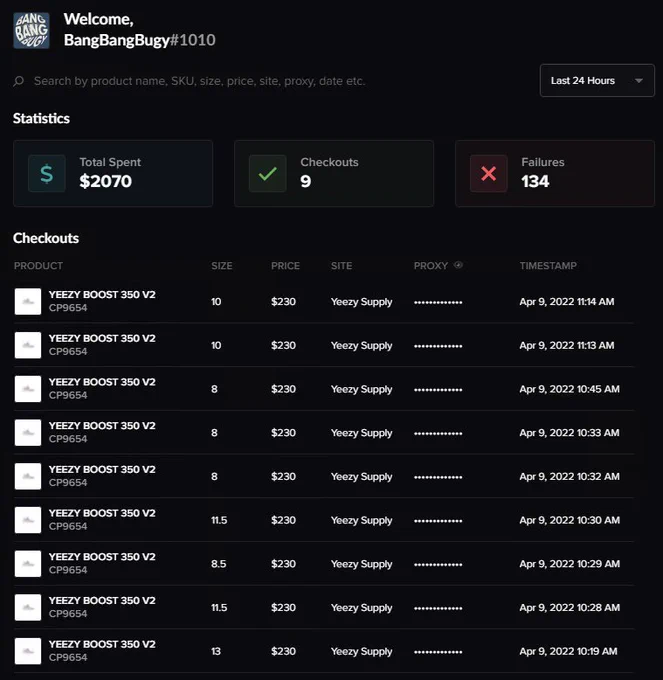Click masked proxy in 10:19 AM row
The height and width of the screenshot is (680, 663).
[x=438, y=652]
